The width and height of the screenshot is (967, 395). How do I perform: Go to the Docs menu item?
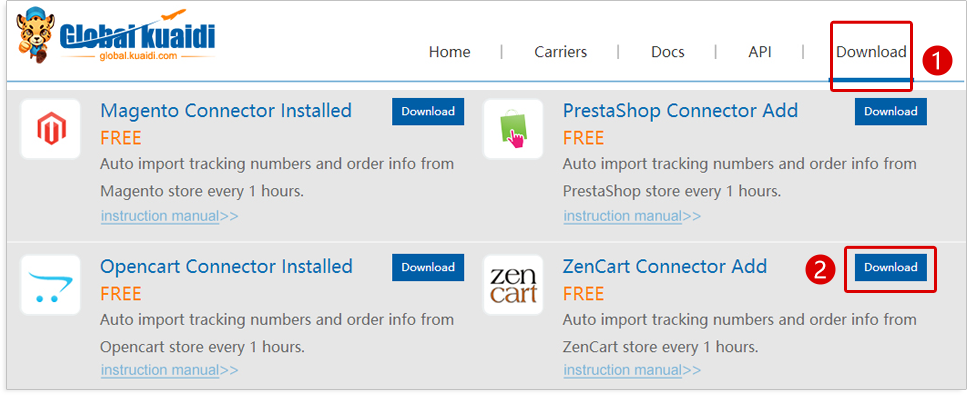tap(668, 52)
